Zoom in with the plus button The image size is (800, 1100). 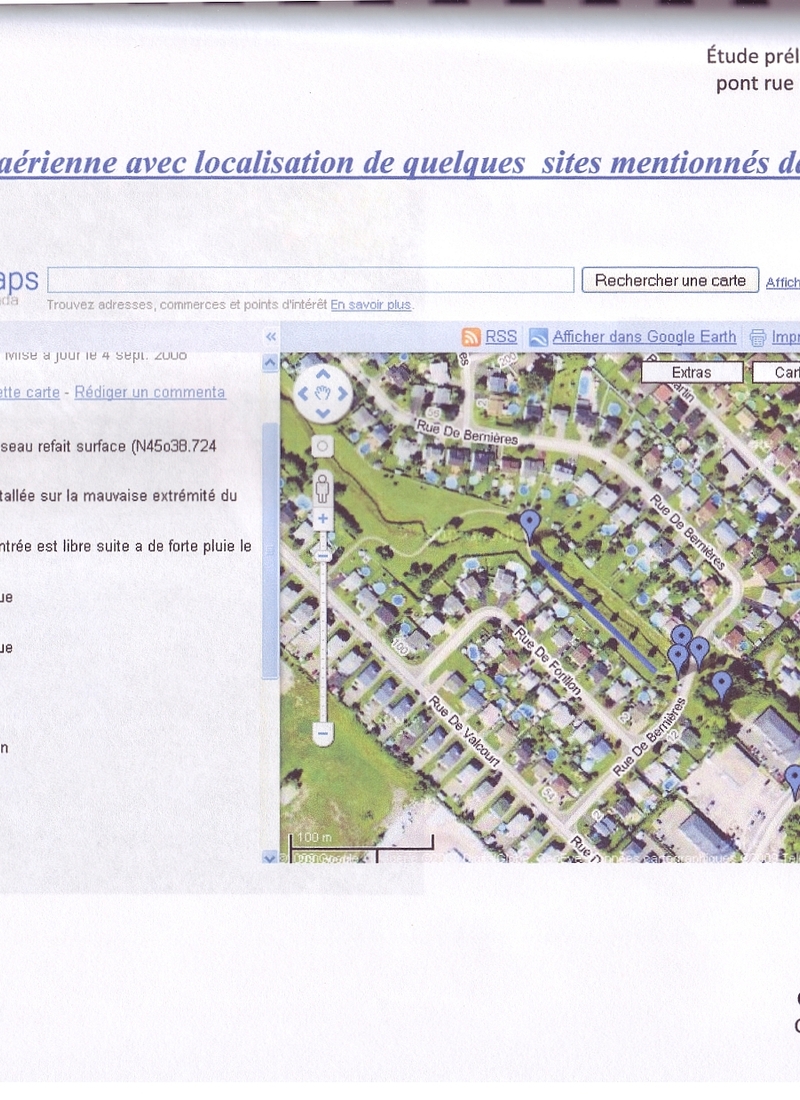tap(322, 519)
